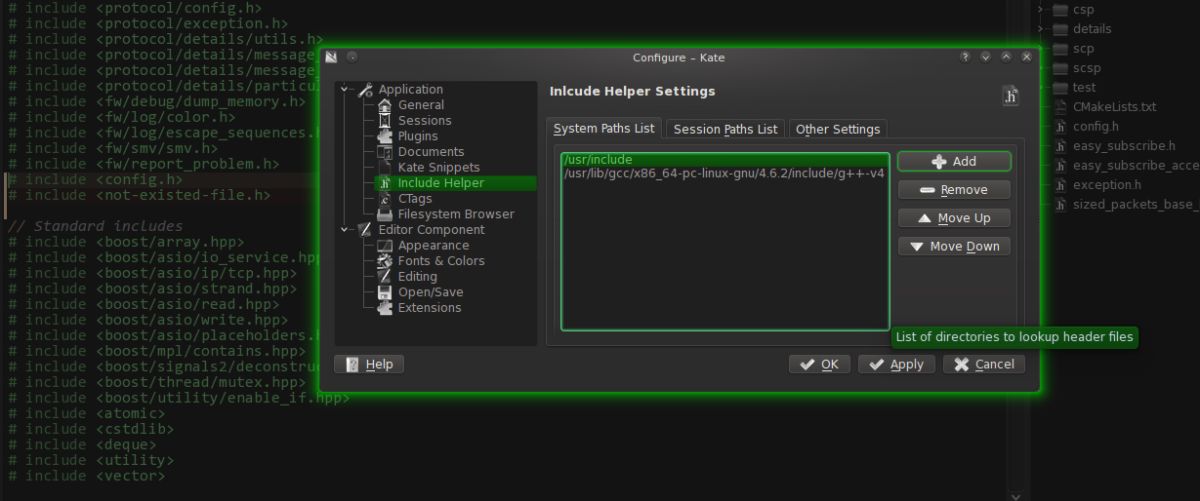Apply the Include Helper settings
The height and width of the screenshot is (501, 1200).
pyautogui.click(x=896, y=364)
